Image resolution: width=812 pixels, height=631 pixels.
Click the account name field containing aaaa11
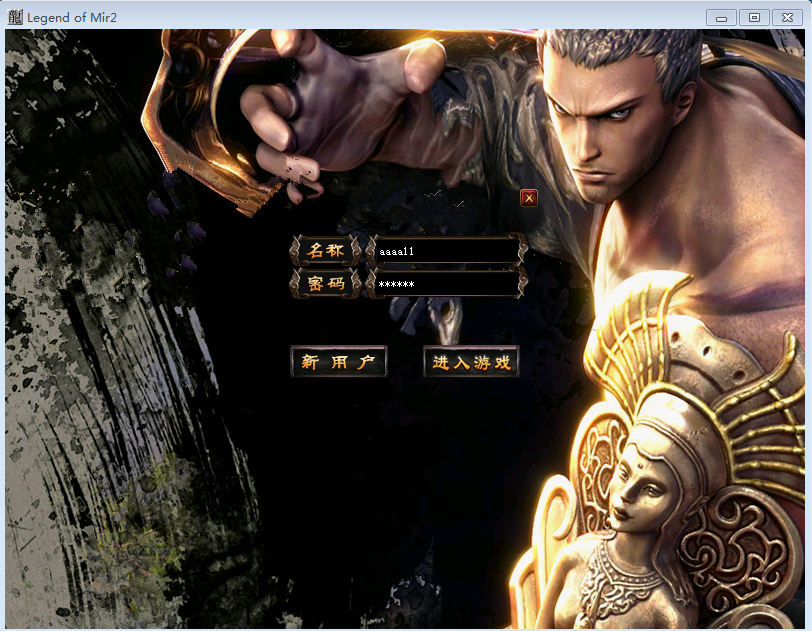[x=446, y=251]
